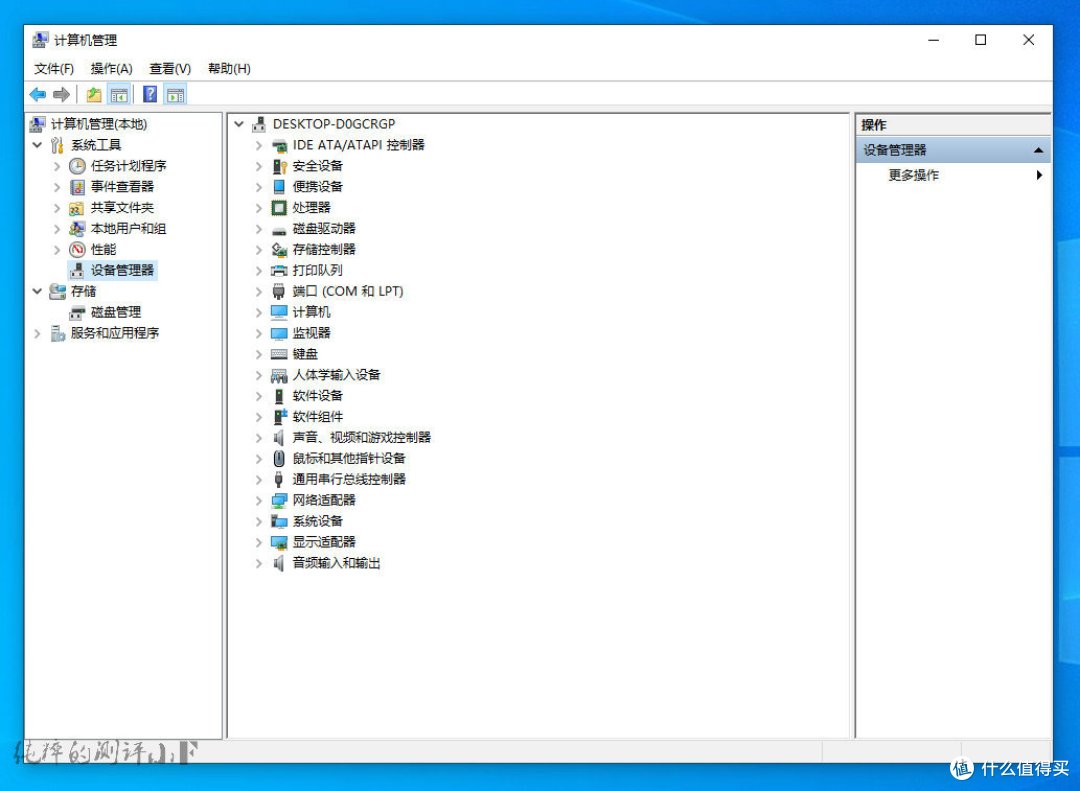Open the 文件(F) menu

click(52, 68)
